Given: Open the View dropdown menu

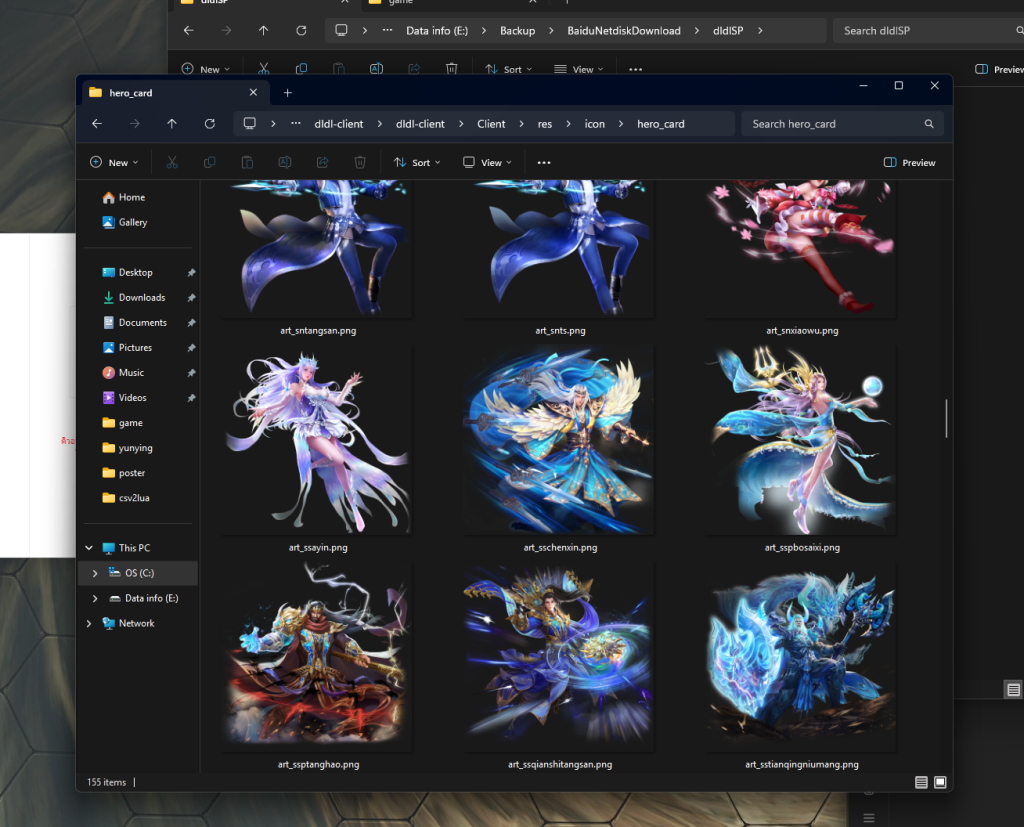Looking at the screenshot, I should [487, 162].
